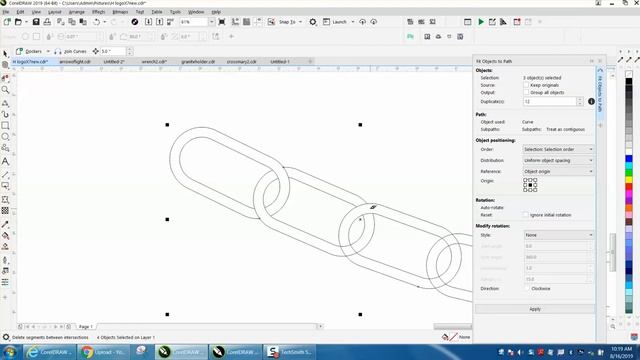Viewport: 640px width, 360px height.
Task: Expand the Snap To dropdown
Action: 301,22
